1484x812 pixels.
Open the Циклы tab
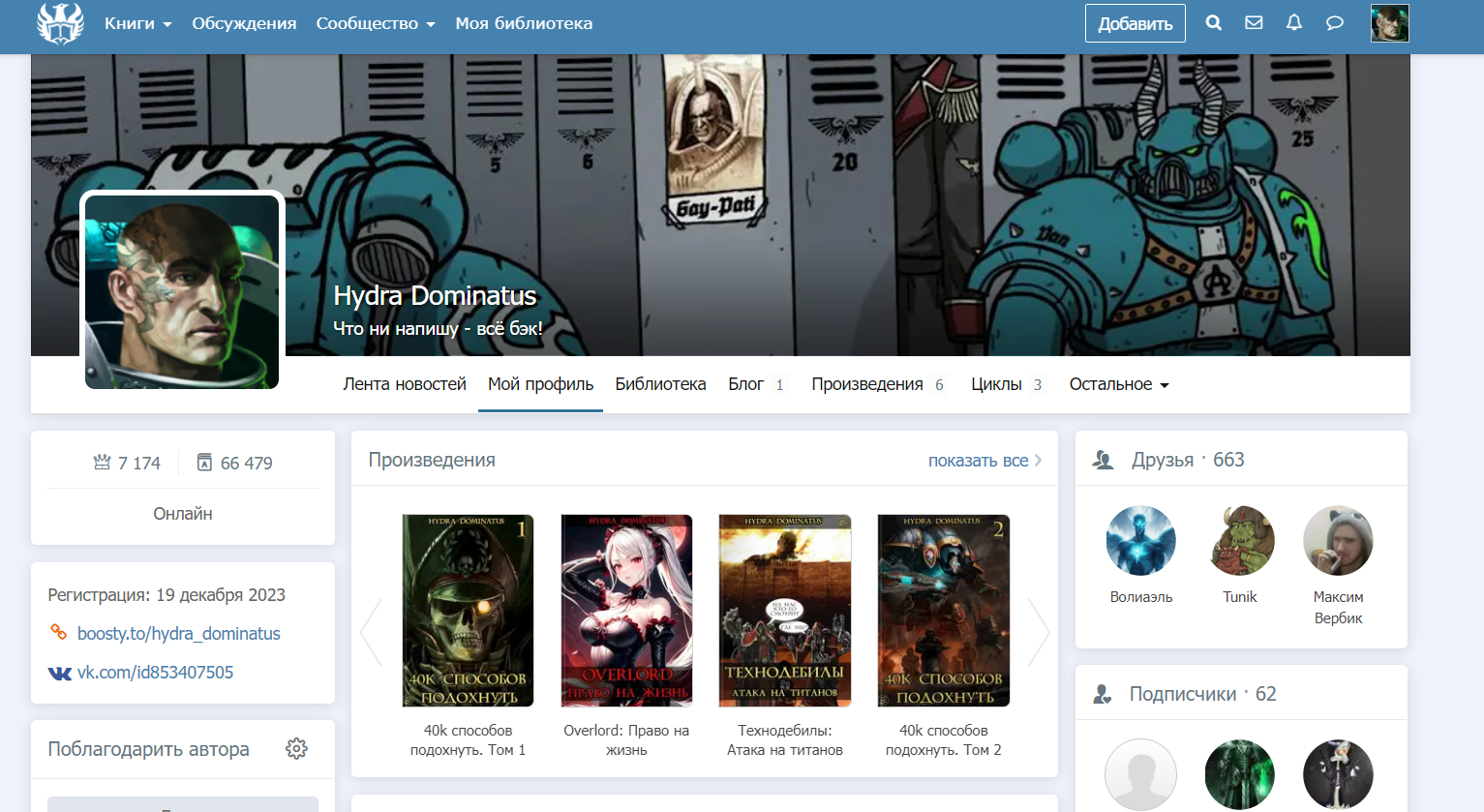[x=1006, y=384]
